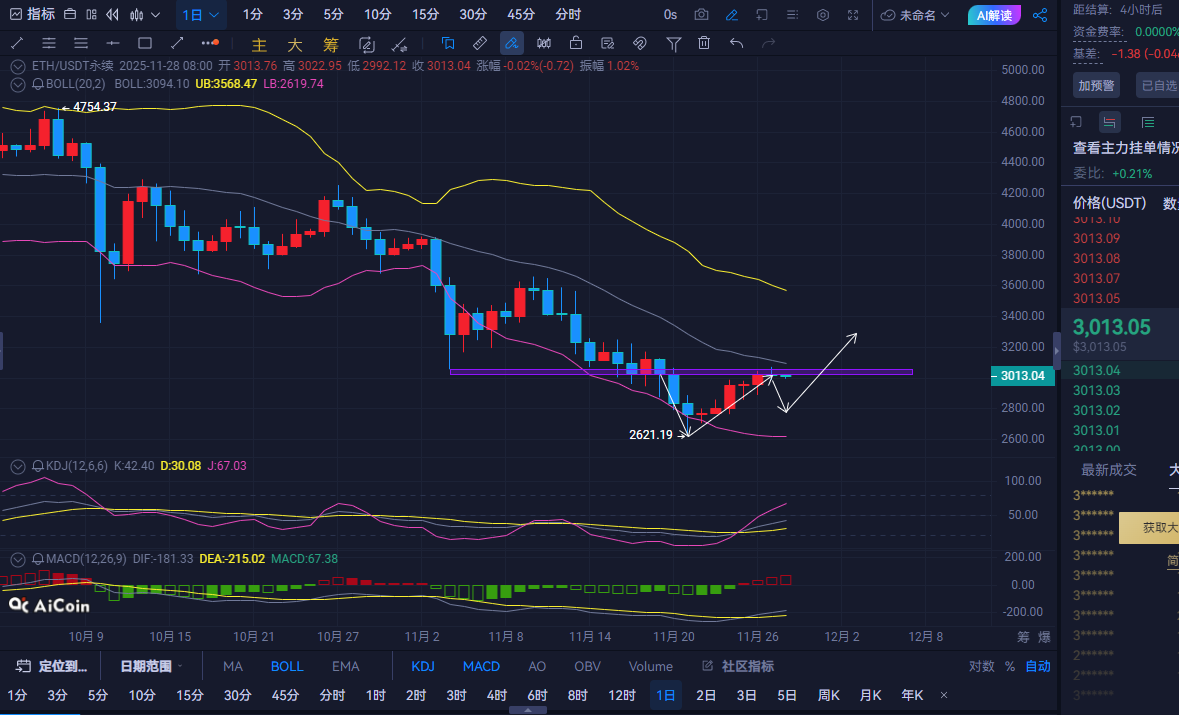Image resolution: width=1179 pixels, height=715 pixels.
Task: Click the undo arrow icon
Action: tap(737, 43)
